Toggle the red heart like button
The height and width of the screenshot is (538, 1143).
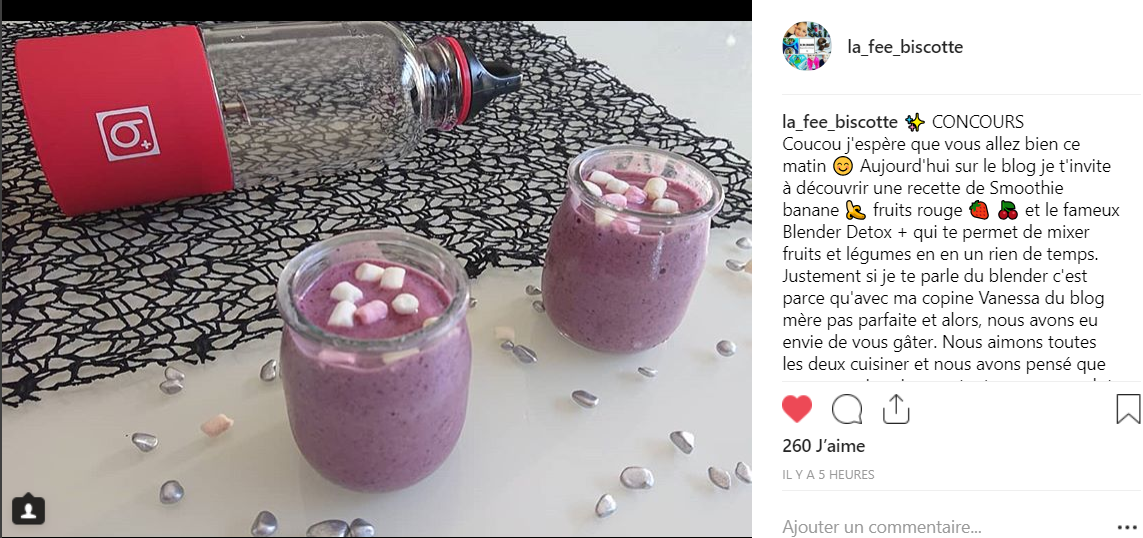tap(797, 409)
